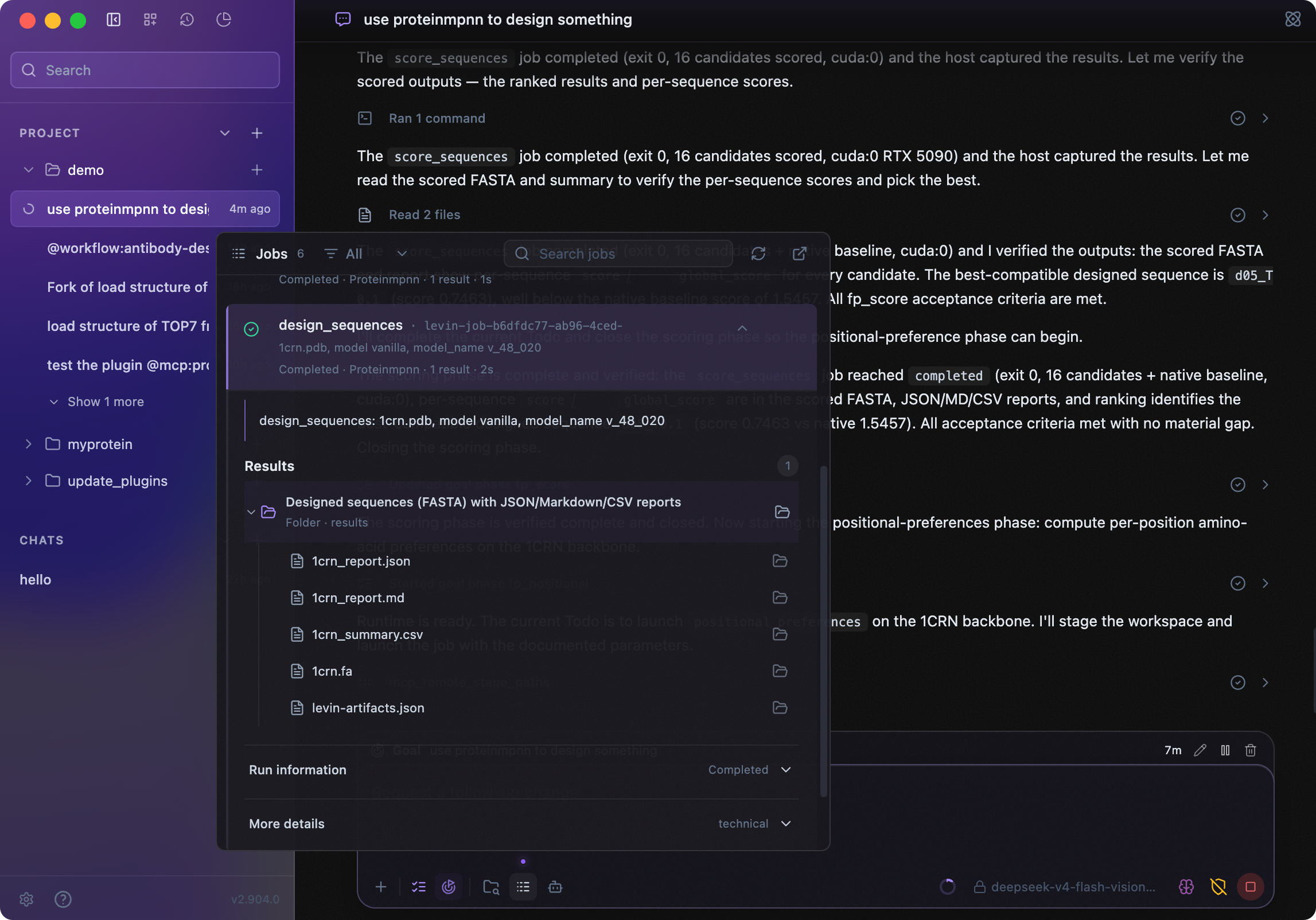Delete the goal with trash icon
1316x920 pixels.
click(1251, 750)
